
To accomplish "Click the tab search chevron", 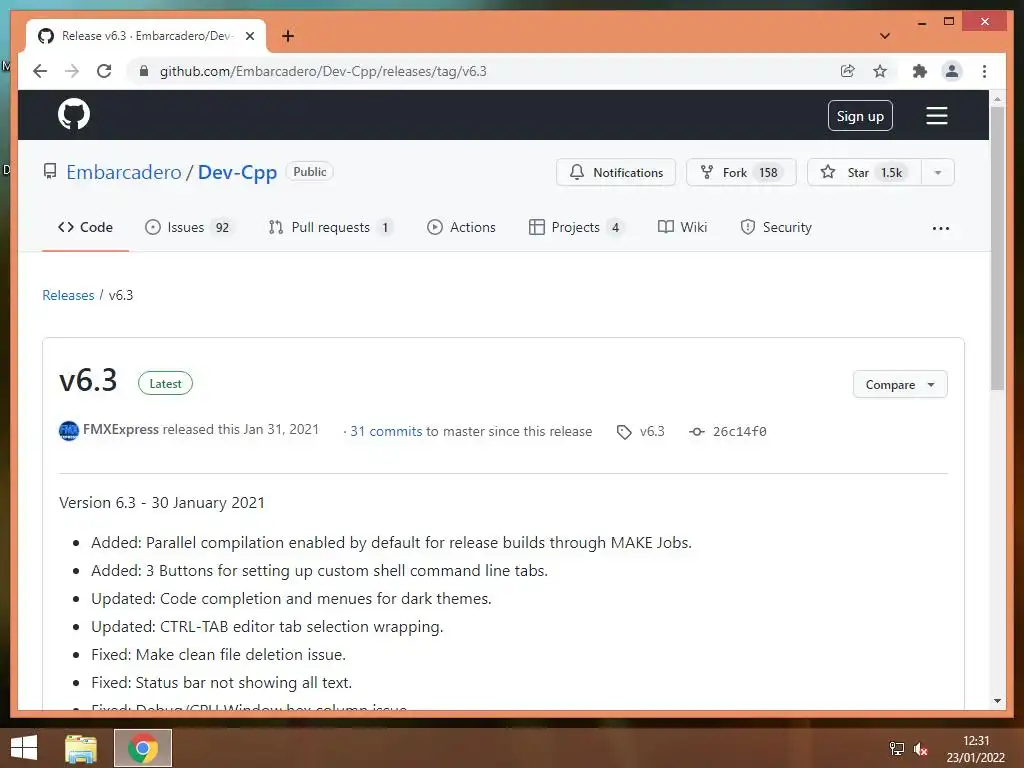I will coord(885,36).
